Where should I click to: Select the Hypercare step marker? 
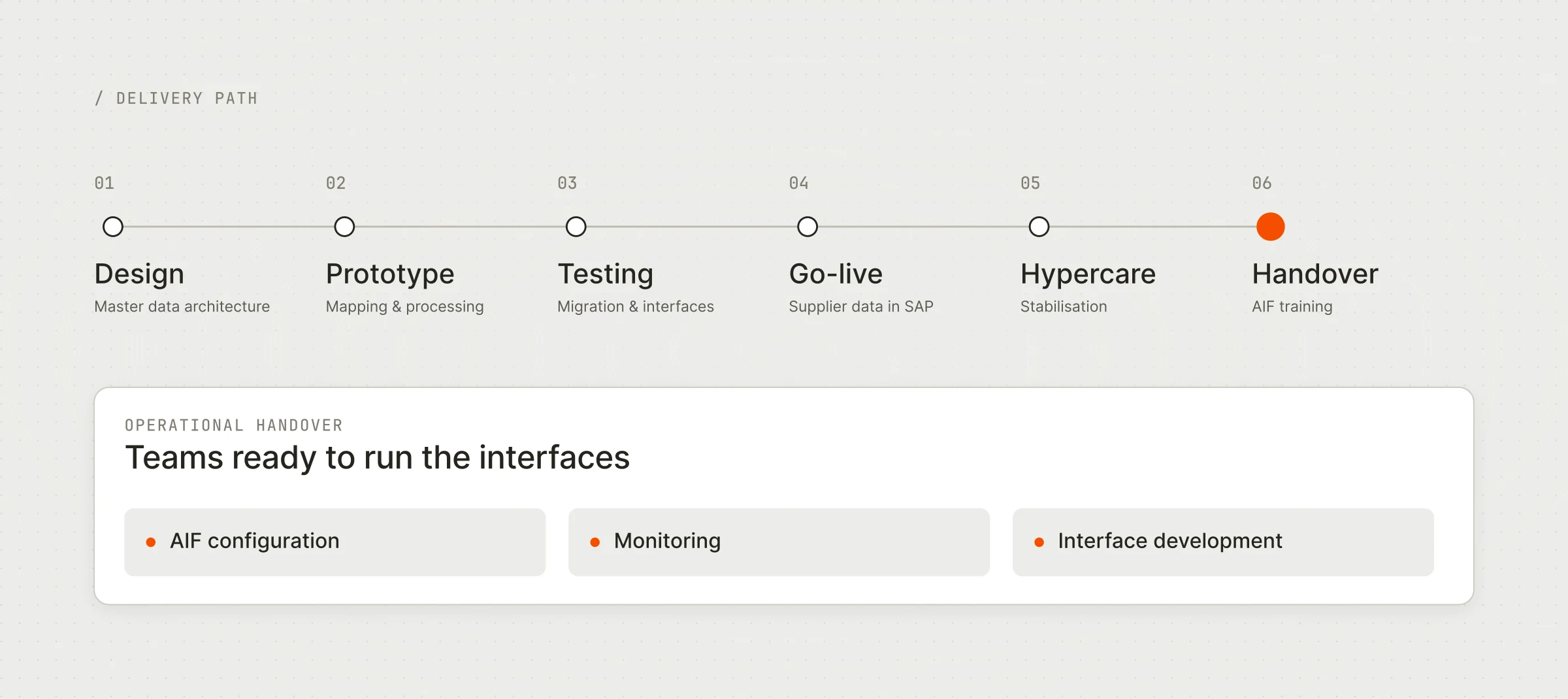[1039, 227]
